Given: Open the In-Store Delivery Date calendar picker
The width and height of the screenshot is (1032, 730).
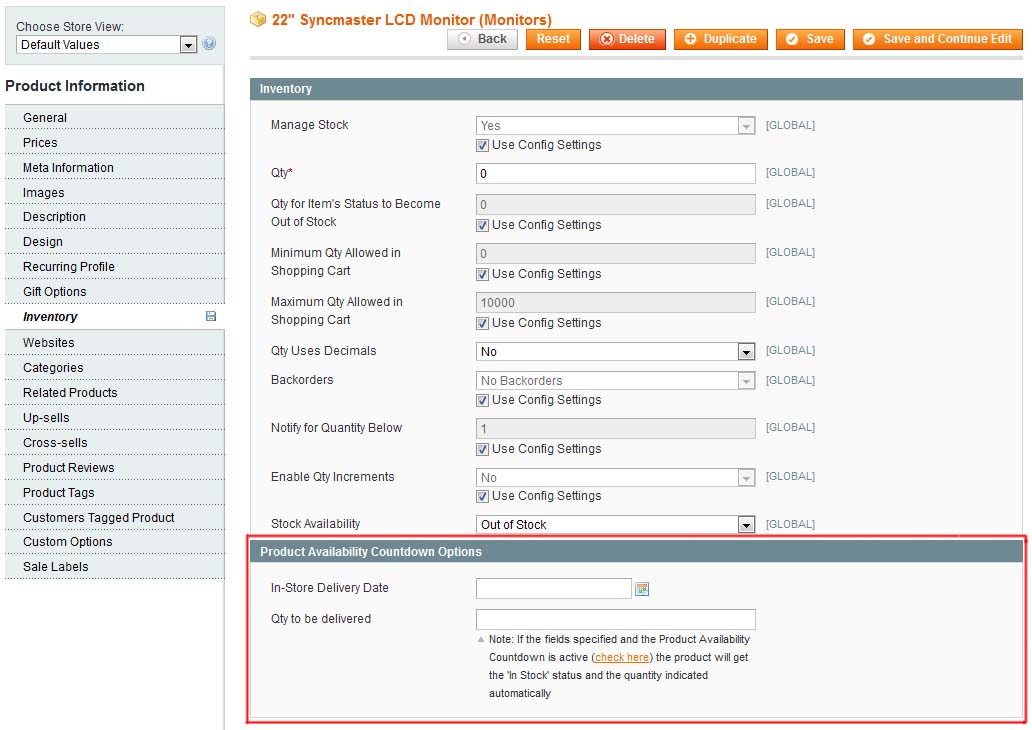Looking at the screenshot, I should pyautogui.click(x=642, y=589).
